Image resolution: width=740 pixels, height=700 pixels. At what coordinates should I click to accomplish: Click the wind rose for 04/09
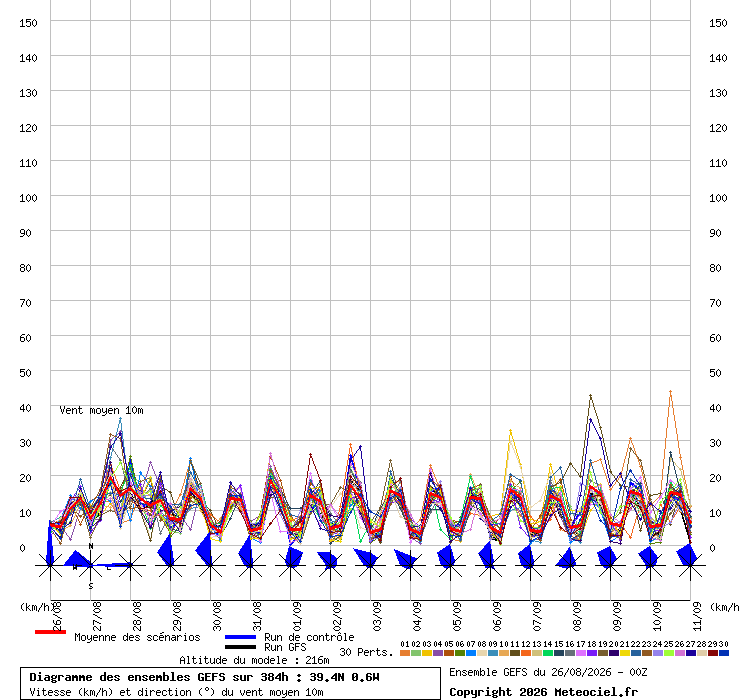click(x=411, y=565)
